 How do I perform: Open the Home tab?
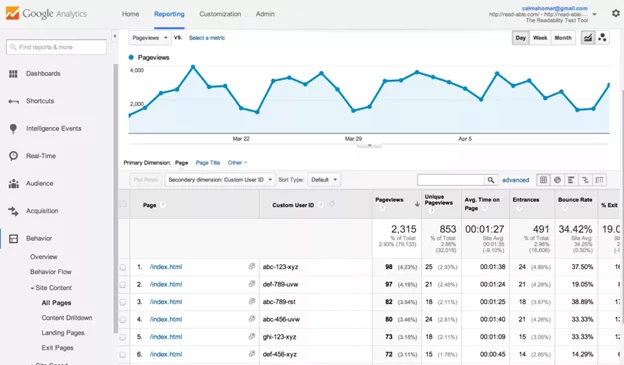coord(131,14)
